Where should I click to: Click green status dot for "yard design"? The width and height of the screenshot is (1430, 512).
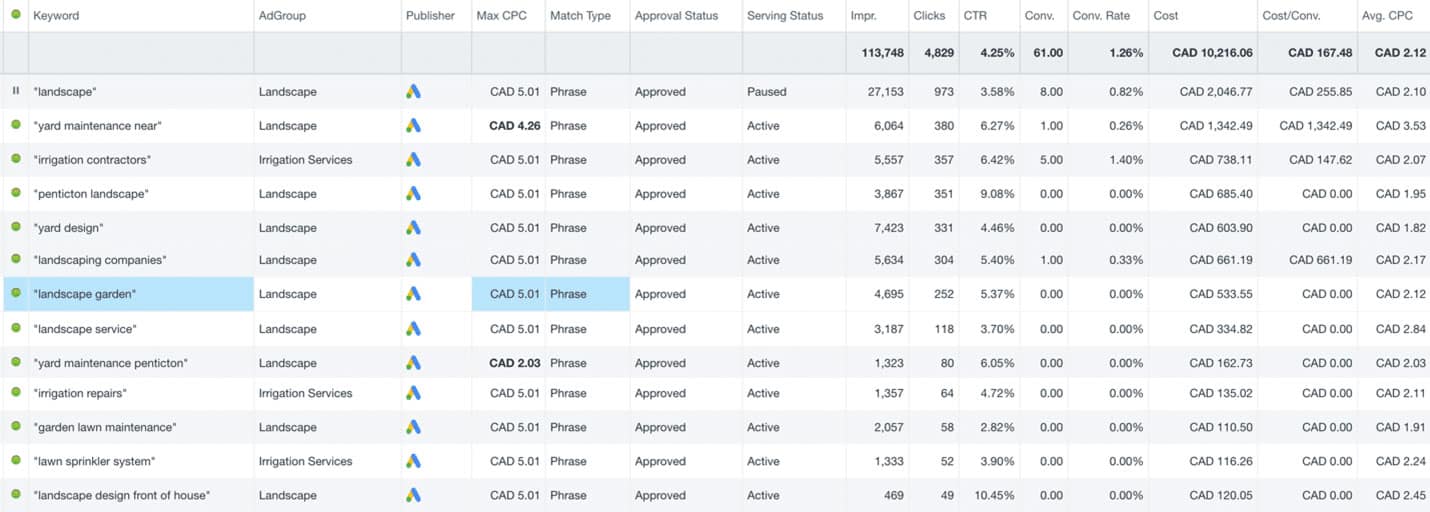(x=15, y=227)
